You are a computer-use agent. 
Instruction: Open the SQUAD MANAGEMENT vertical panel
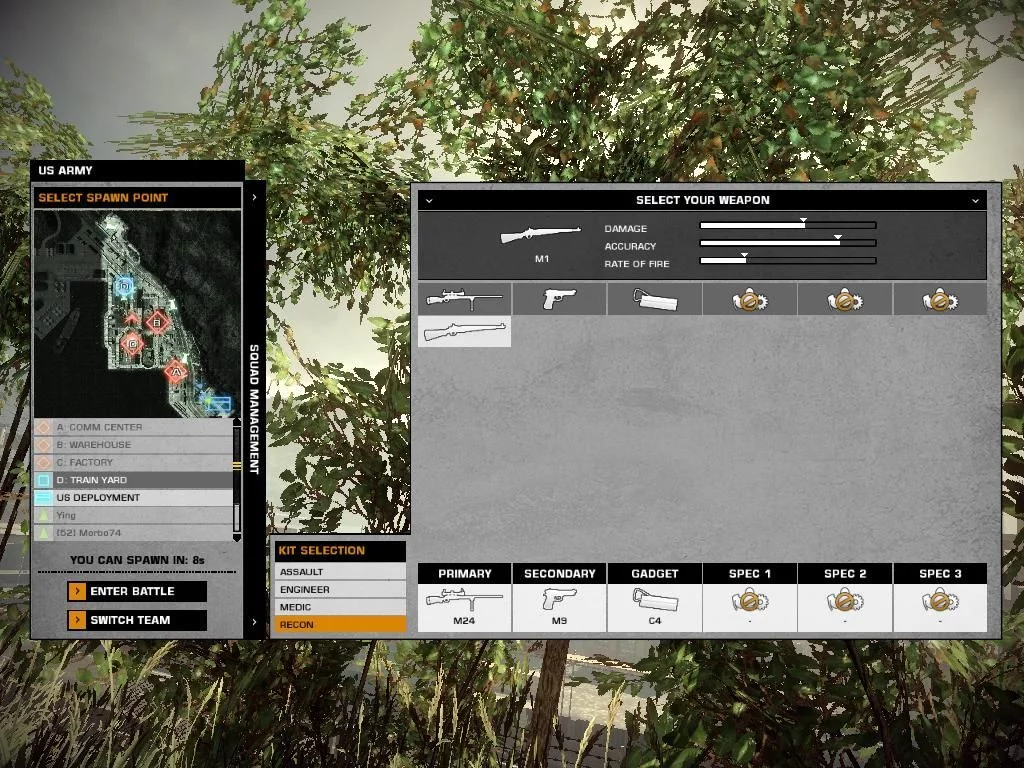pos(255,409)
